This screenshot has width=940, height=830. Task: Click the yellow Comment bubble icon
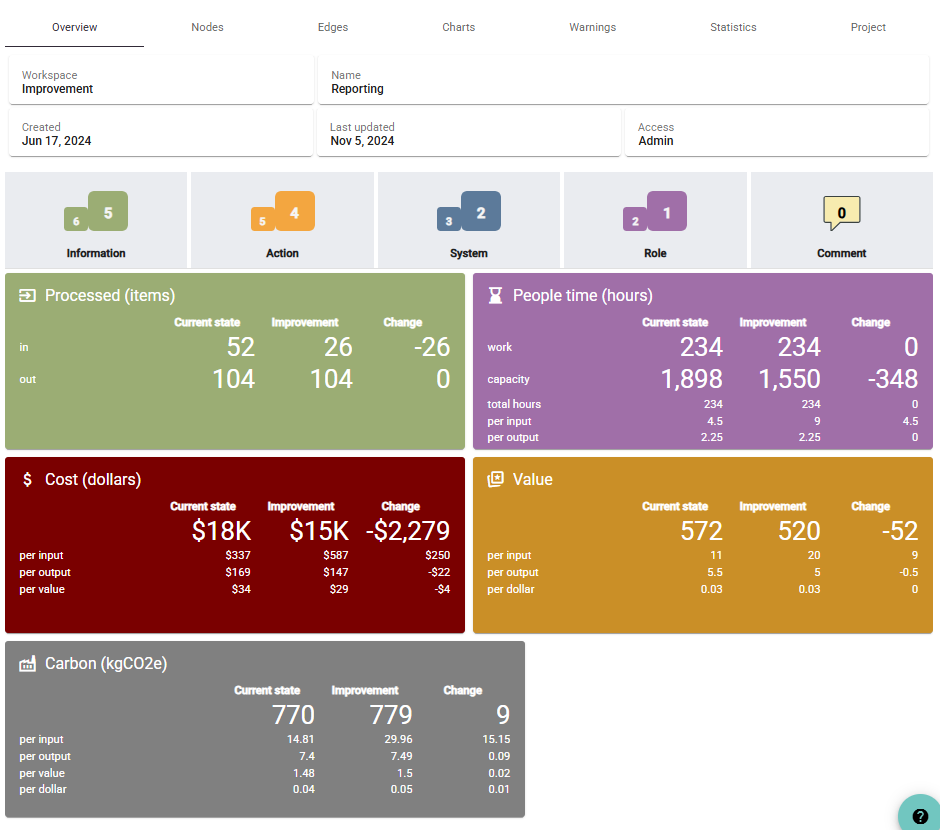tap(842, 213)
